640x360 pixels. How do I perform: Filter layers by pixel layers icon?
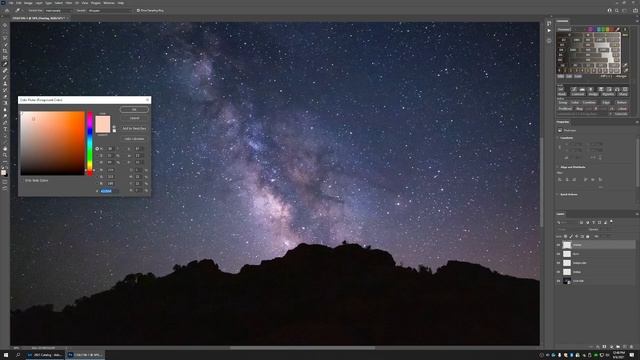582,222
